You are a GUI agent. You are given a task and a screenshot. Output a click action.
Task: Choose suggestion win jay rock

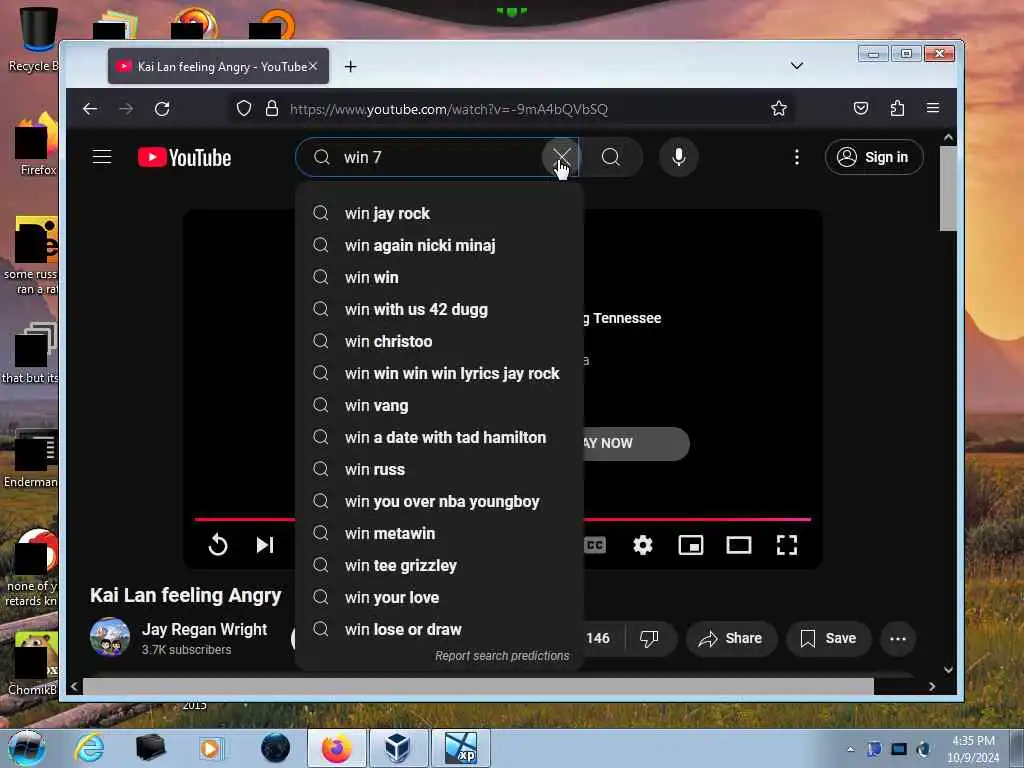tap(439, 213)
